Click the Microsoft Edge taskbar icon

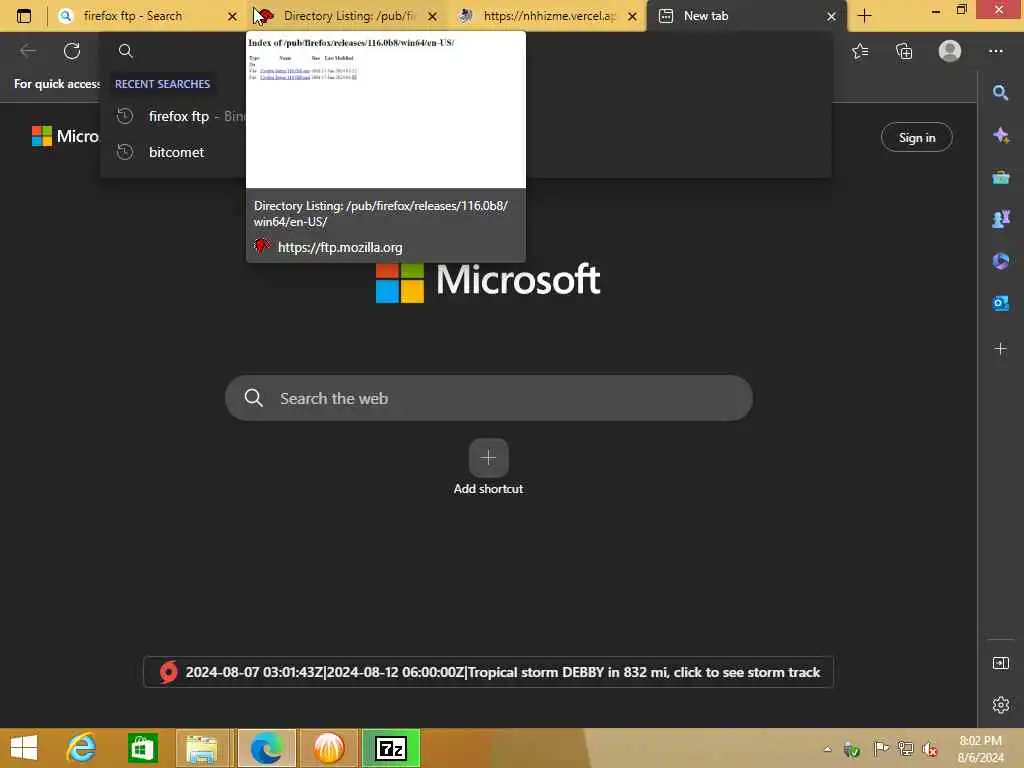[x=266, y=748]
